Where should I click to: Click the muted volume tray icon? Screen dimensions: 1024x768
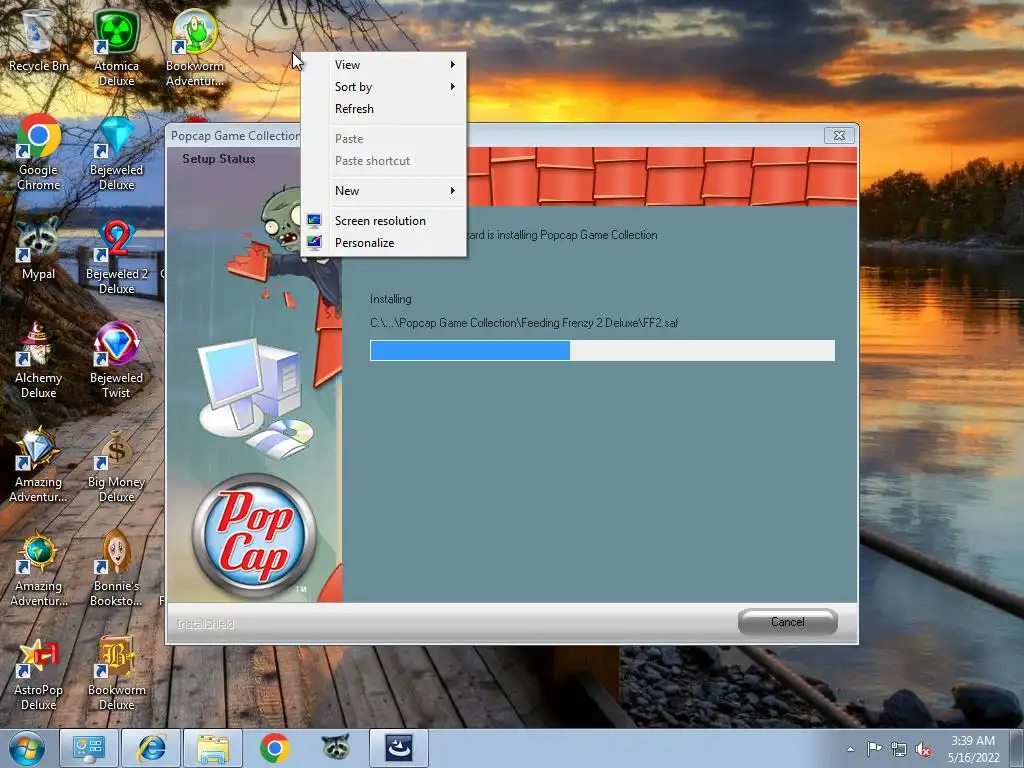tap(923, 749)
